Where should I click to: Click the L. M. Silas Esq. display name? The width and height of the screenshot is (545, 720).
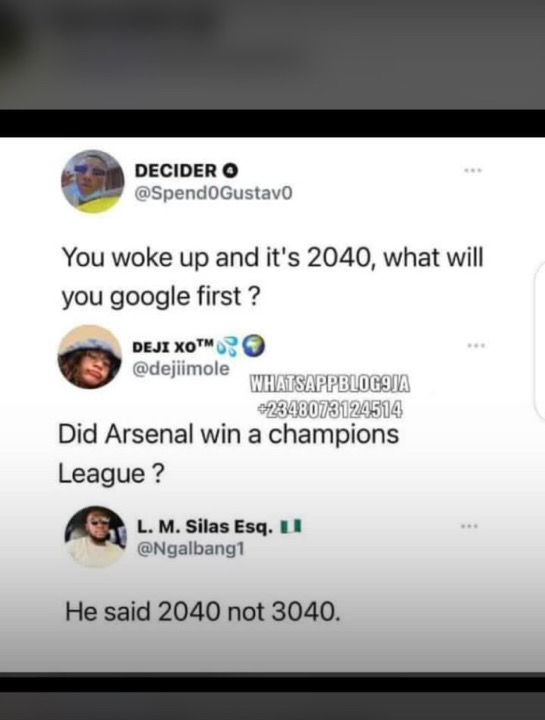[205, 527]
